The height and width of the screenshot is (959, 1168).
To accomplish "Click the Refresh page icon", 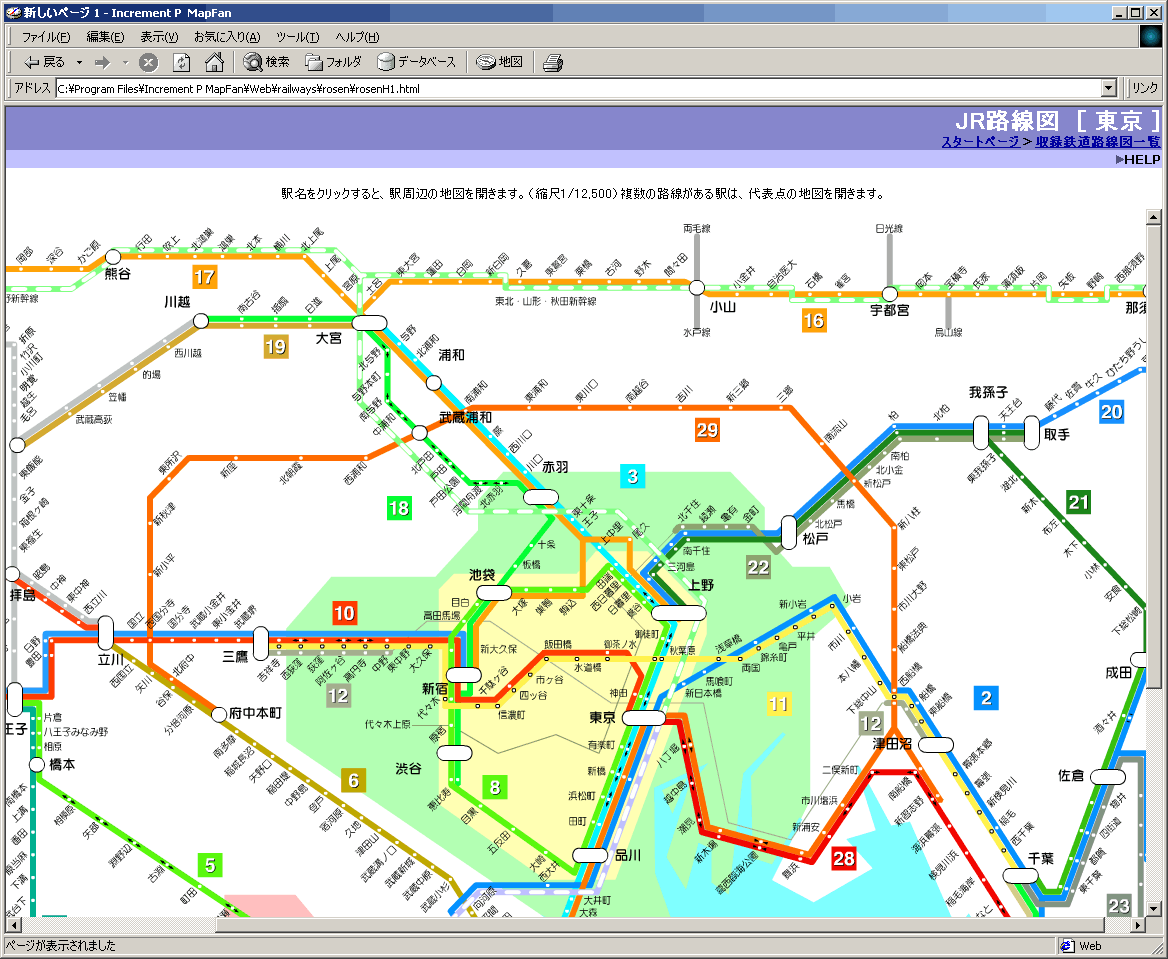I will [x=181, y=62].
